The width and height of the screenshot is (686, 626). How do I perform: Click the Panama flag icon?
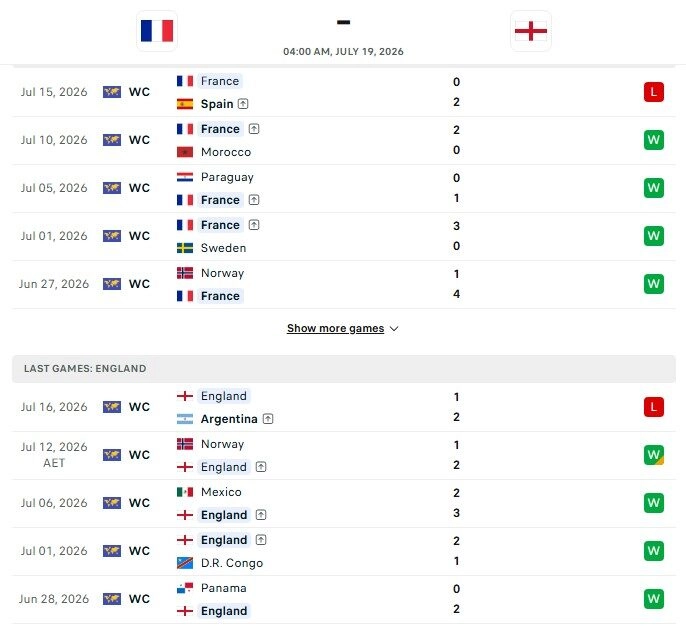point(185,588)
